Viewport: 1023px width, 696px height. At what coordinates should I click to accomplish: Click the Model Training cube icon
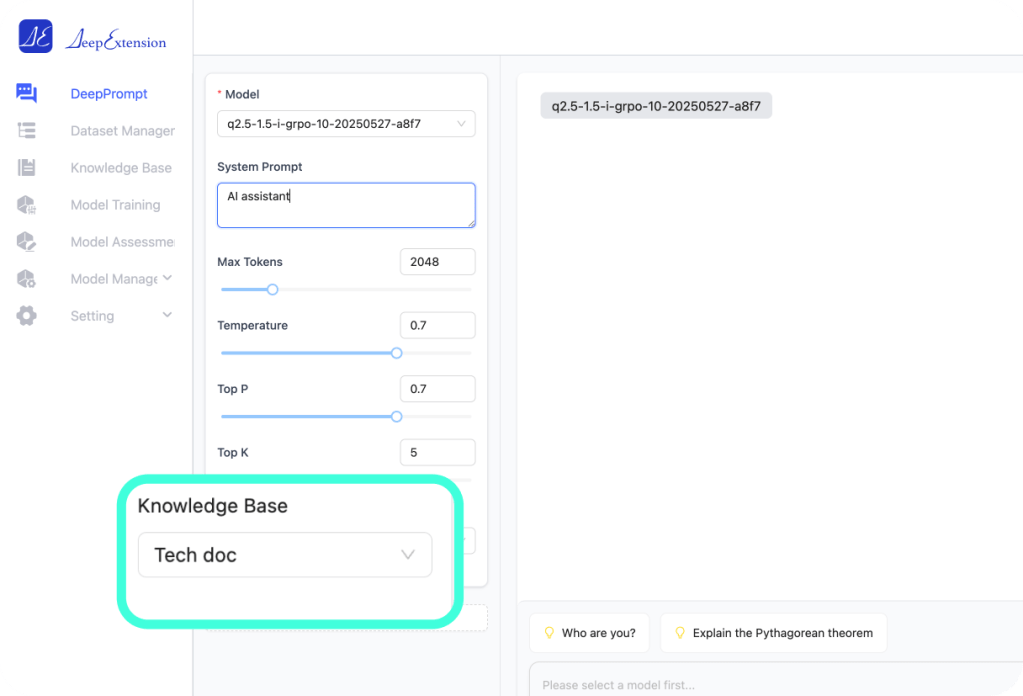click(27, 205)
